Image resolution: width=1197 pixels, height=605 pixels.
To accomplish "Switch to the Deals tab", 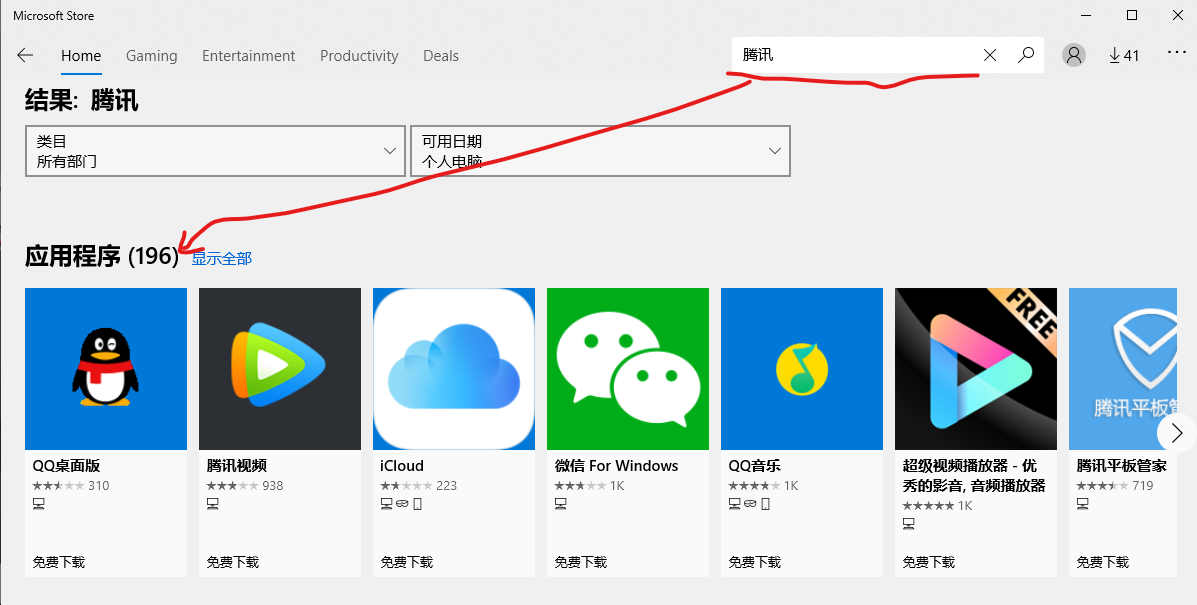I will coord(440,56).
